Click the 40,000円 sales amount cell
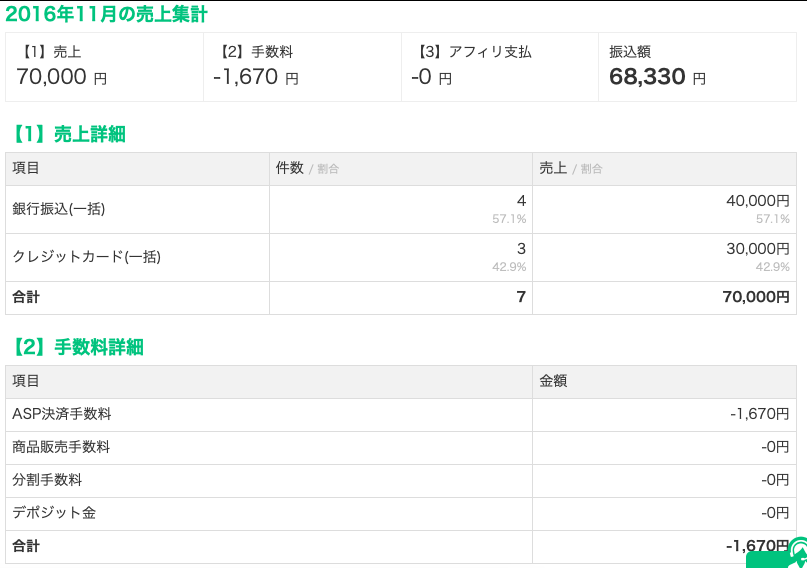Screen dimensions: 807x568 [x=757, y=201]
